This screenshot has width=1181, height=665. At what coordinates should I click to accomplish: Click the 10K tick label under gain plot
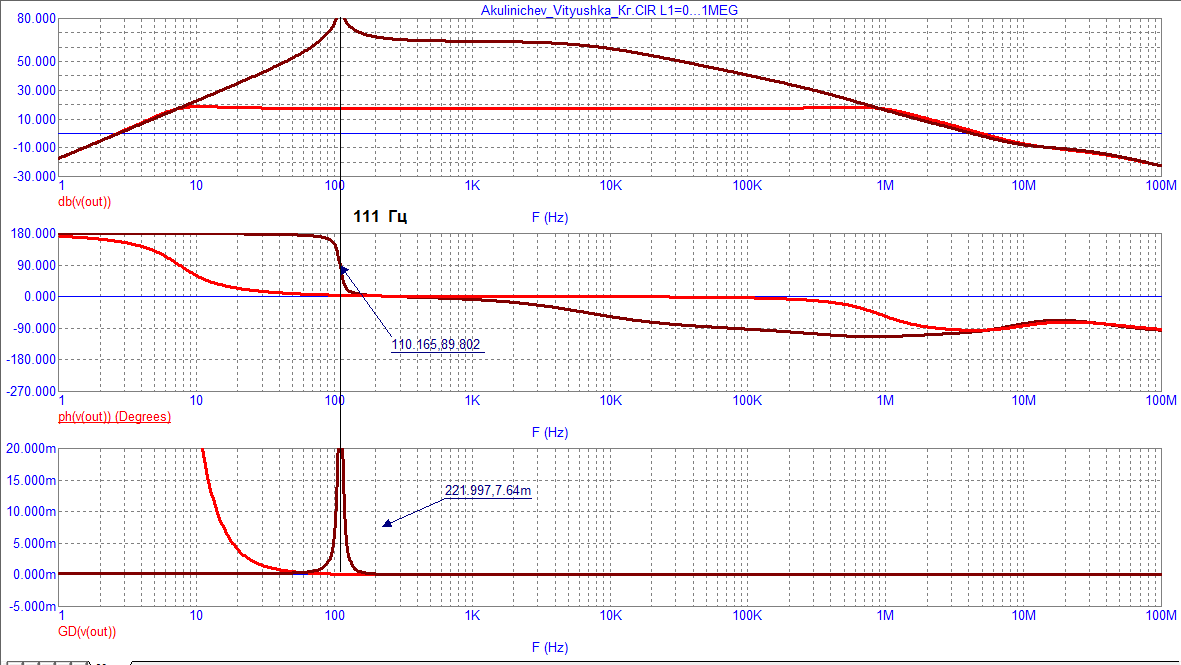(610, 186)
